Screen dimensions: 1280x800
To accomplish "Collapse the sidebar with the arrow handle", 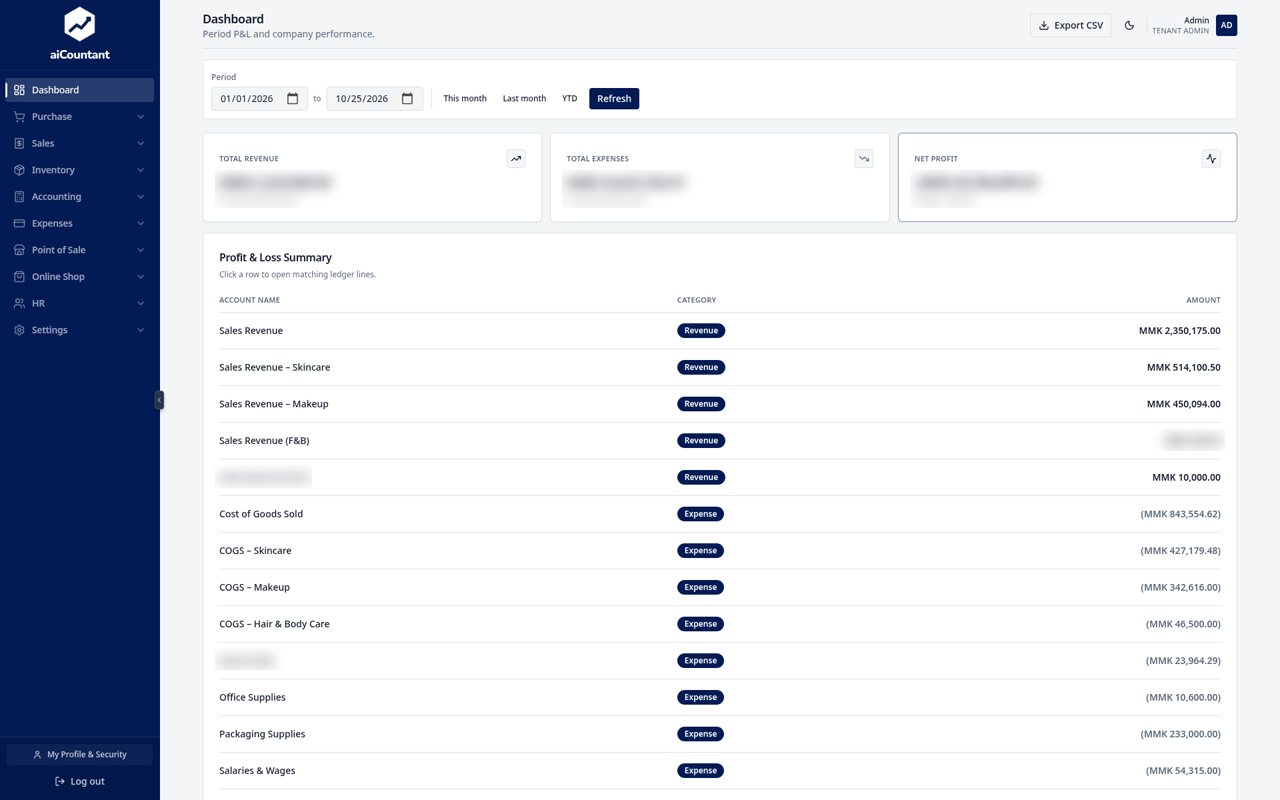I will coord(159,400).
